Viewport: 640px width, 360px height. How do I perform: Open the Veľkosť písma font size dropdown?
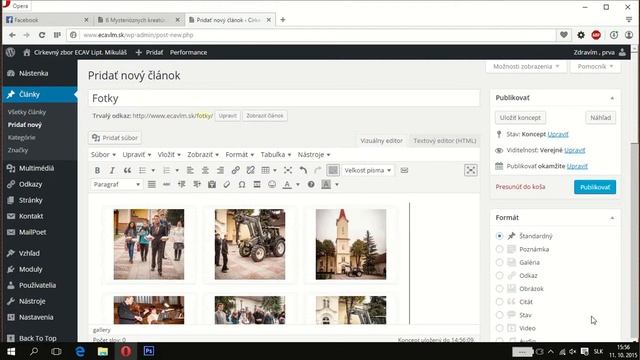tap(367, 170)
